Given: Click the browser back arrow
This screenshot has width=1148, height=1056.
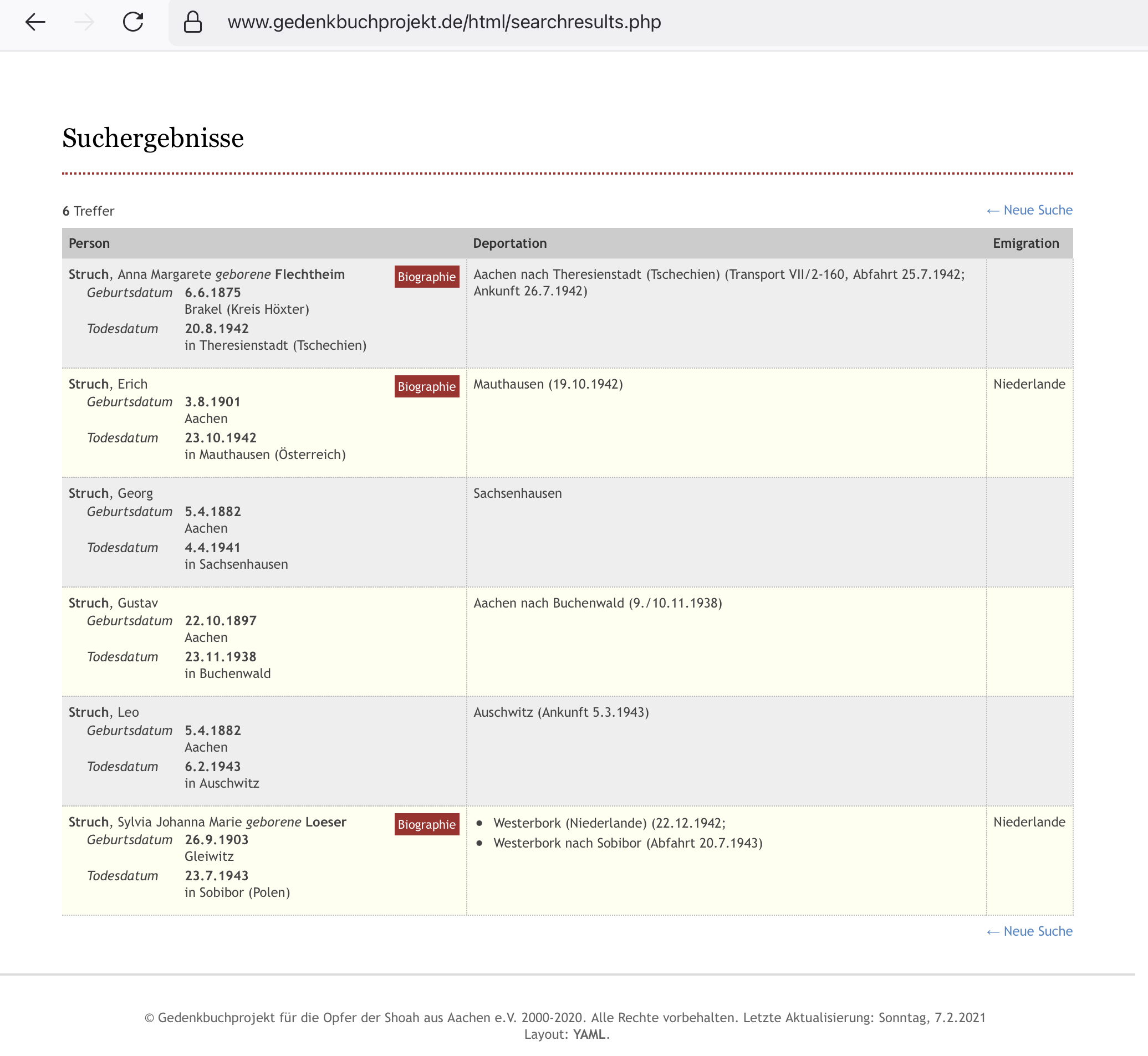Looking at the screenshot, I should [35, 22].
